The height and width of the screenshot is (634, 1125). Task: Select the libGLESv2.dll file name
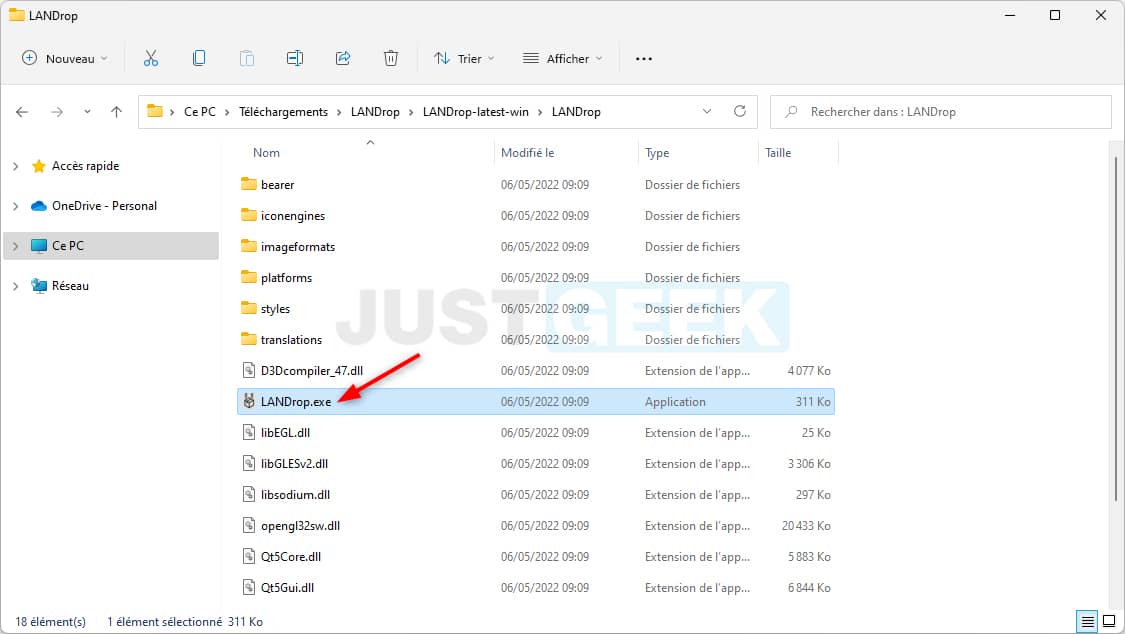pos(294,463)
